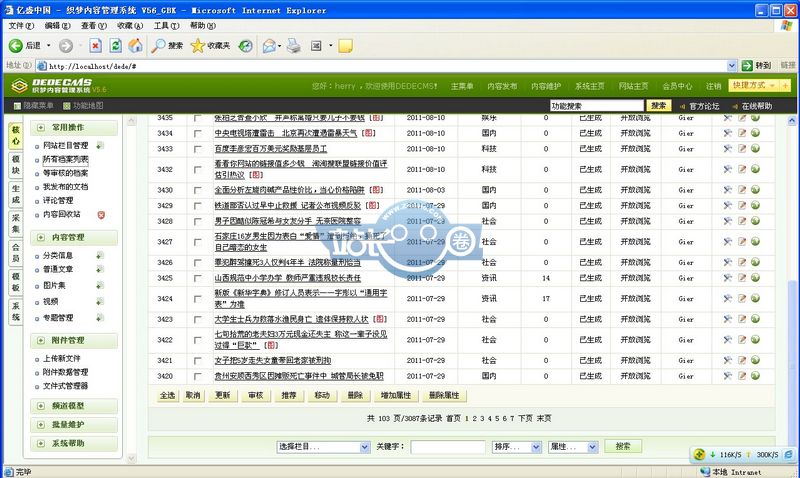Click the 审核 button

coord(256,395)
